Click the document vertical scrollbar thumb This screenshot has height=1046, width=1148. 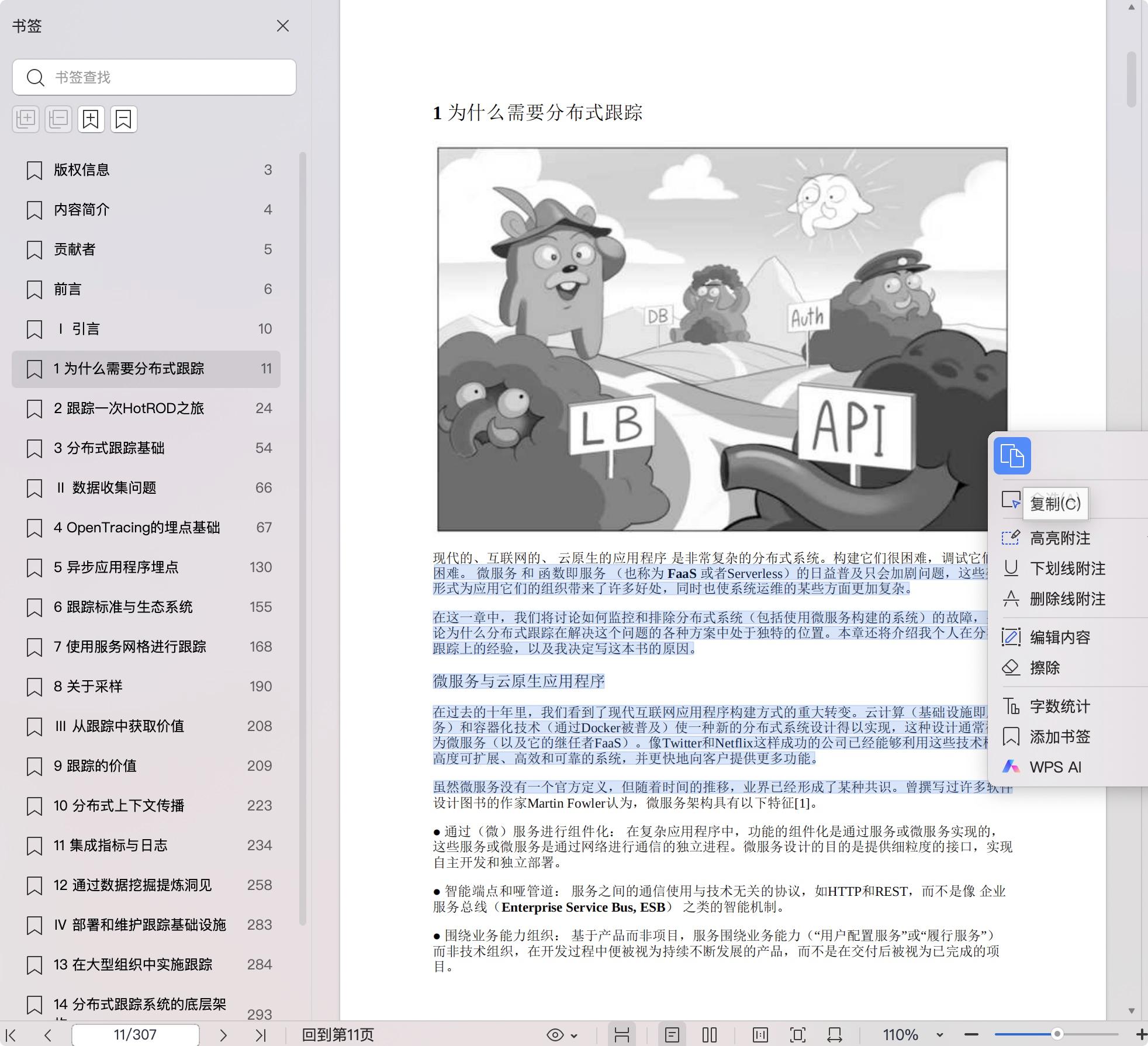1132,79
